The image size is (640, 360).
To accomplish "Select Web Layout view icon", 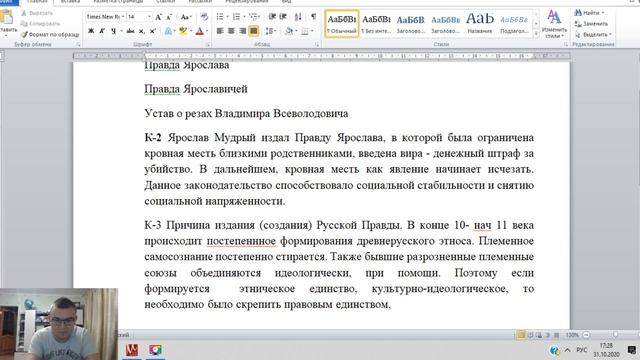I will click(539, 335).
